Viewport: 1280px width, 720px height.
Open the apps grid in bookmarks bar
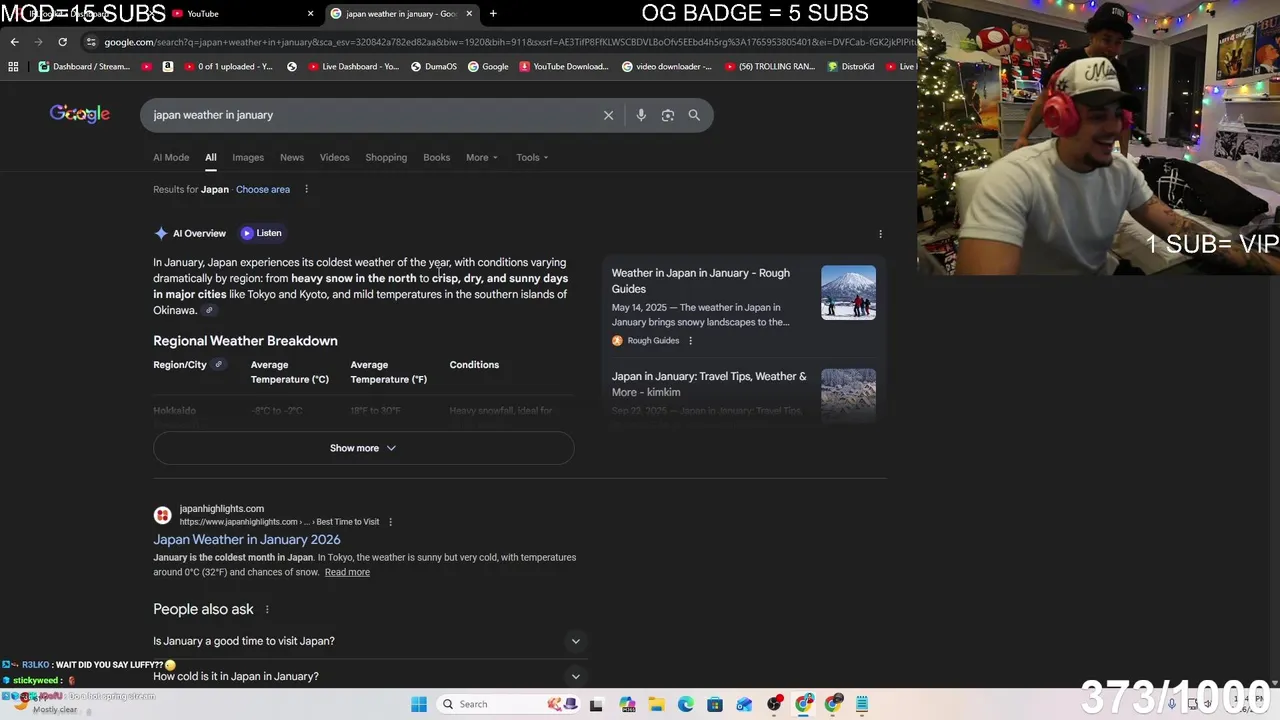pos(13,67)
